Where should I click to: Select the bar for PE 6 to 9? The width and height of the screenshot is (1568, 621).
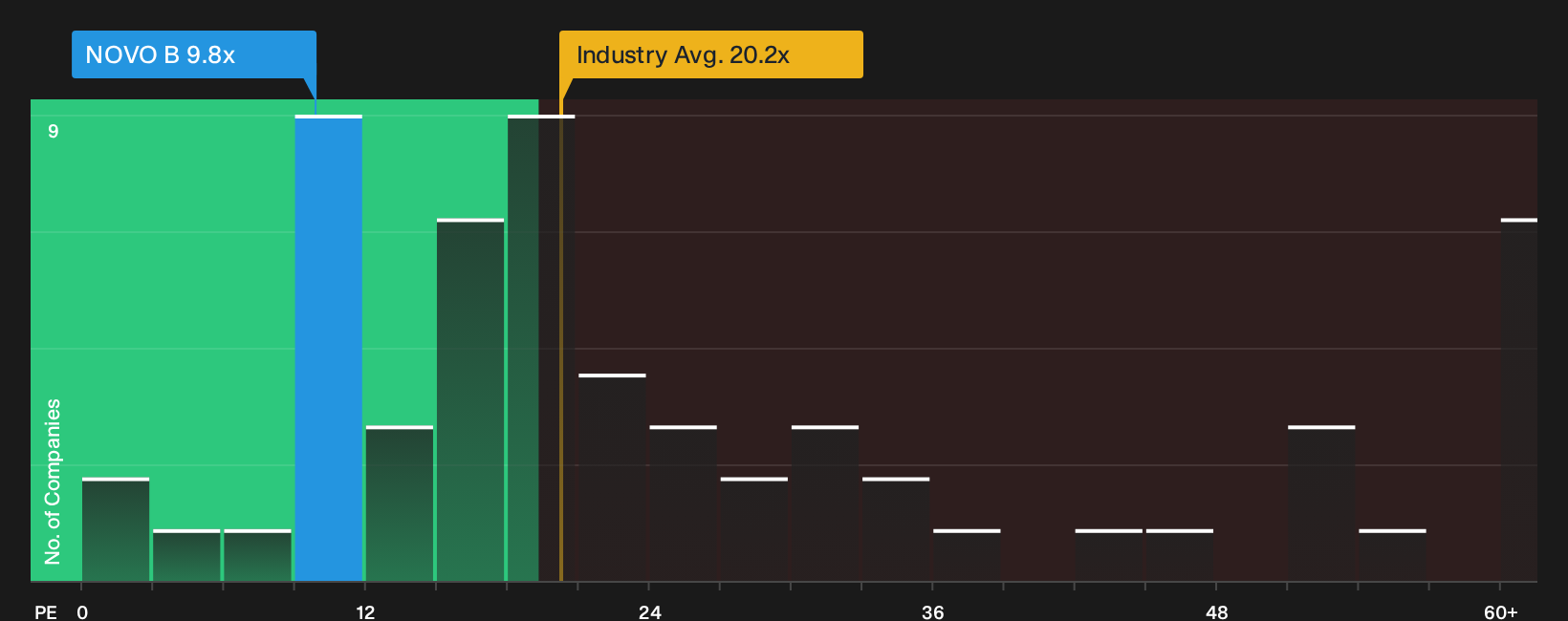tap(257, 556)
